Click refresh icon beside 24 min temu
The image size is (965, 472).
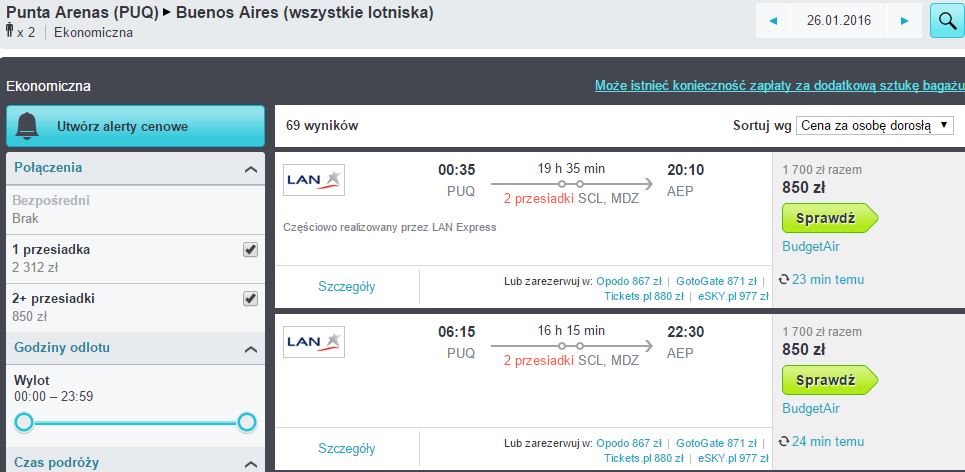(x=783, y=442)
